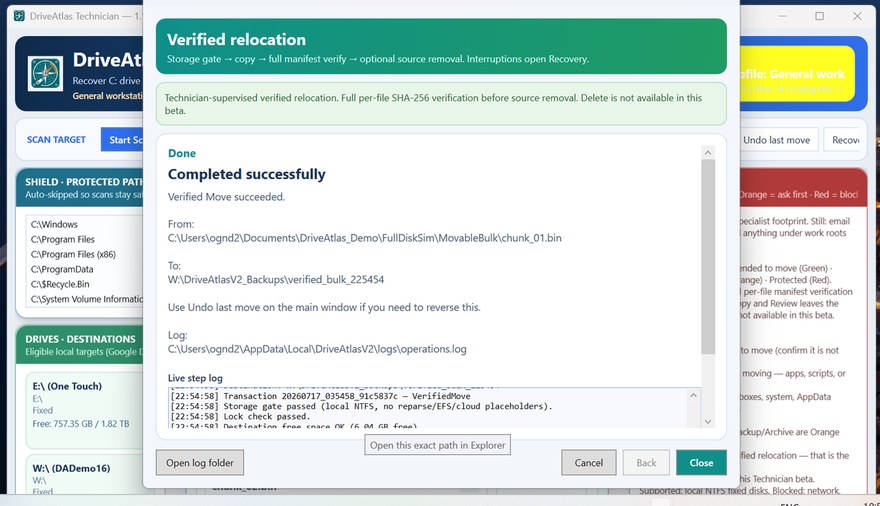This screenshot has height=506, width=880.
Task: Click the partially hidden Start Scan button
Action: point(122,140)
